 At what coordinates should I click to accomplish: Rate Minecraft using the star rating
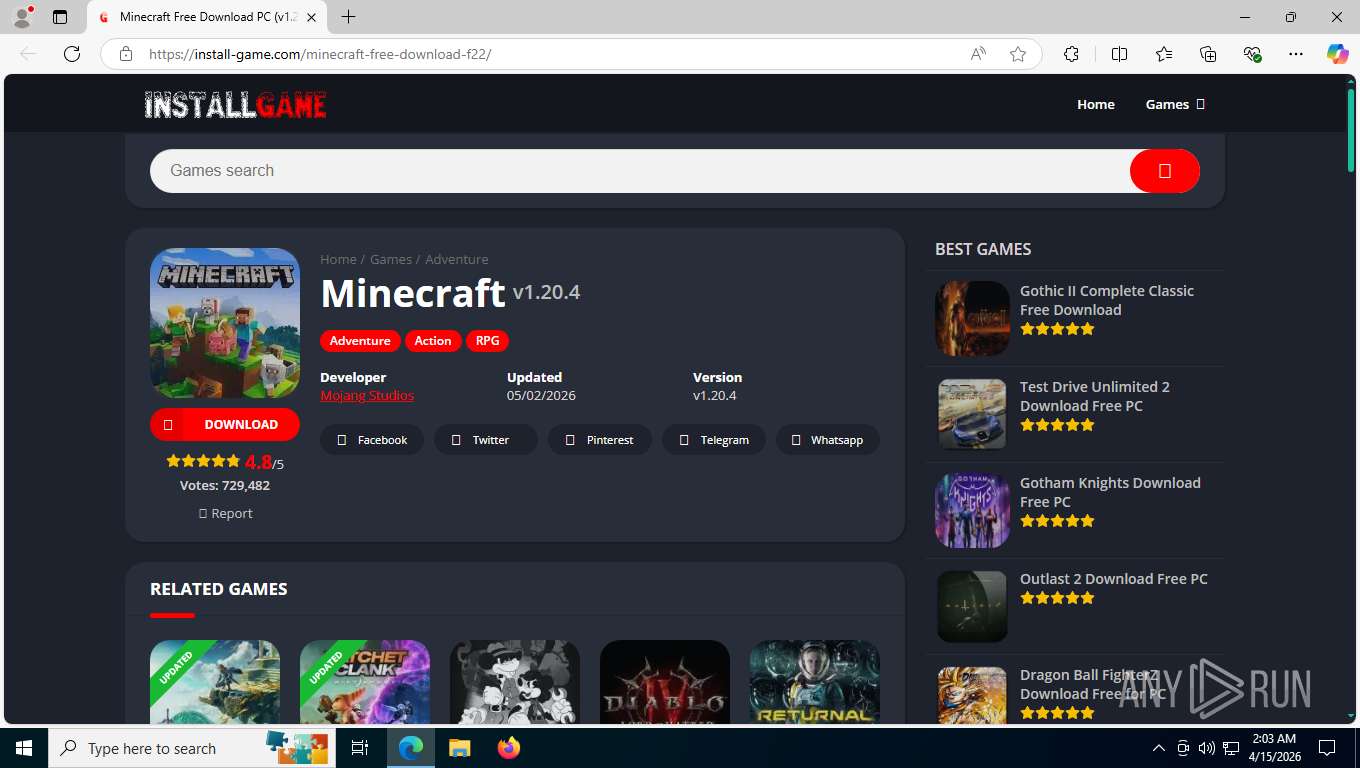pos(203,461)
